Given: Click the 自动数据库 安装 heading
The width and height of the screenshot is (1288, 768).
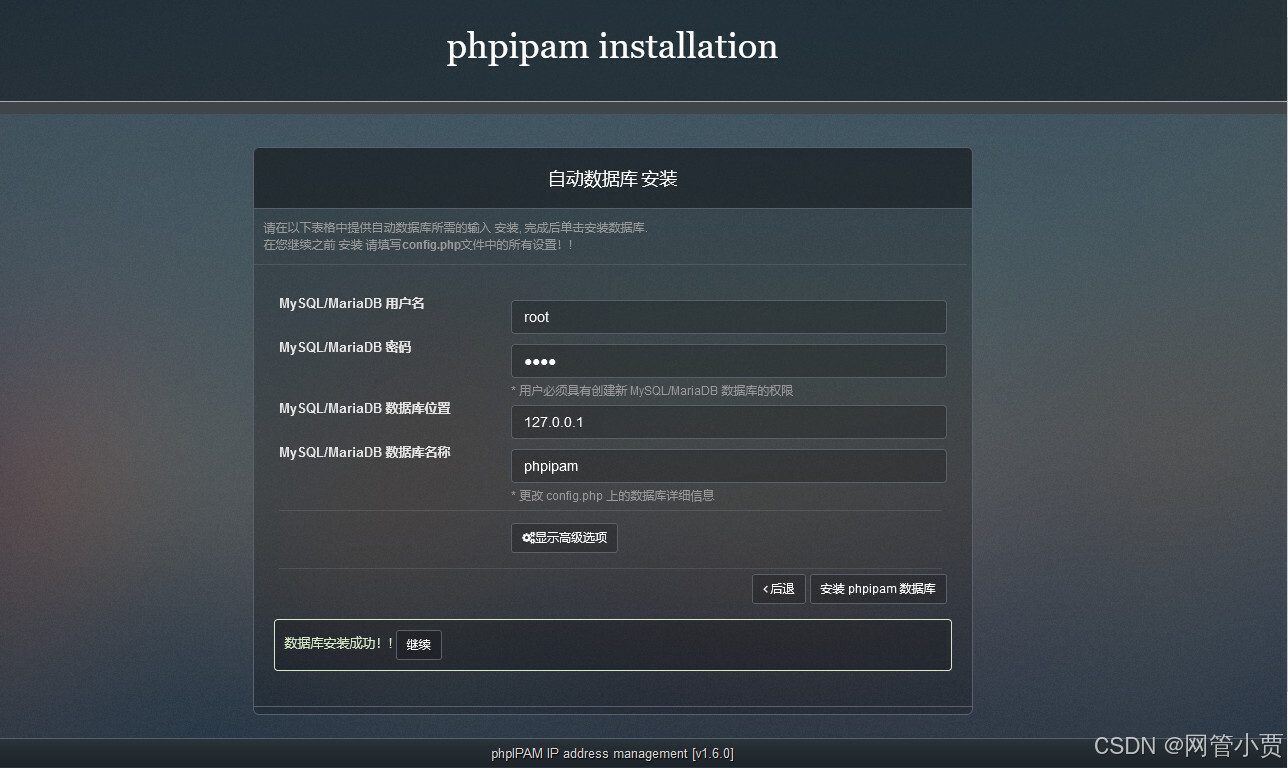Looking at the screenshot, I should coord(613,179).
